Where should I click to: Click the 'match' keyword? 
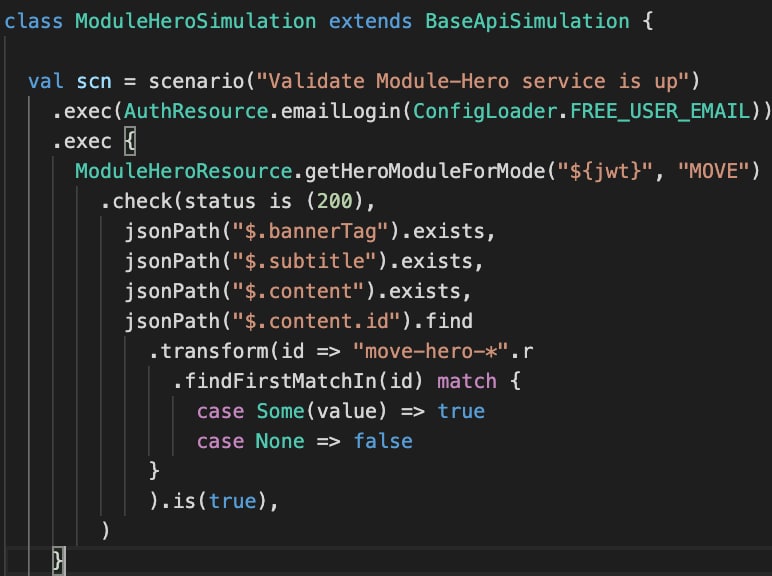click(x=467, y=382)
